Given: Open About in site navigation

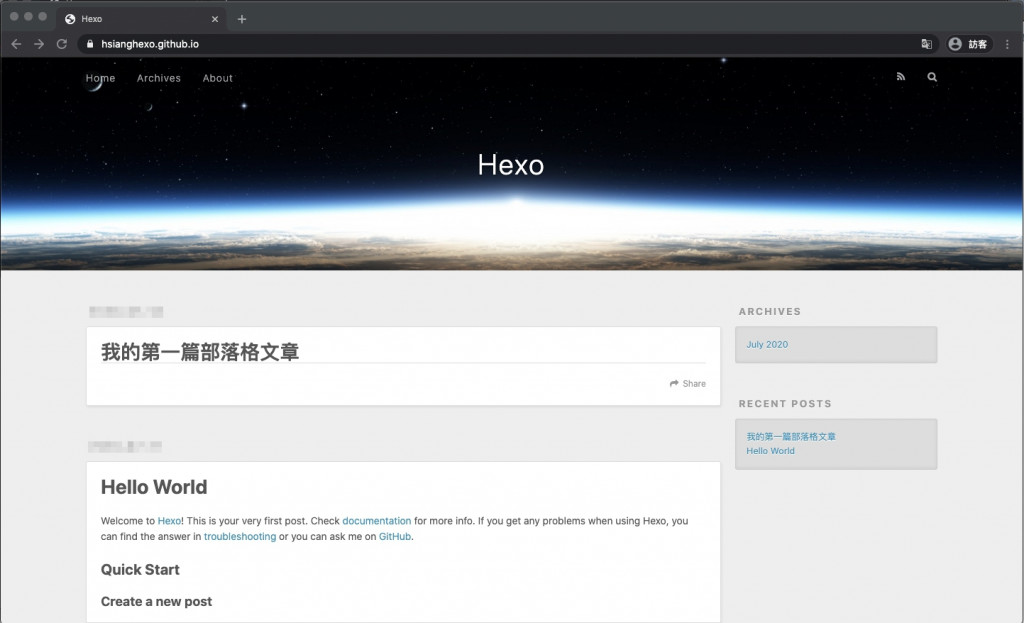Looking at the screenshot, I should [217, 78].
